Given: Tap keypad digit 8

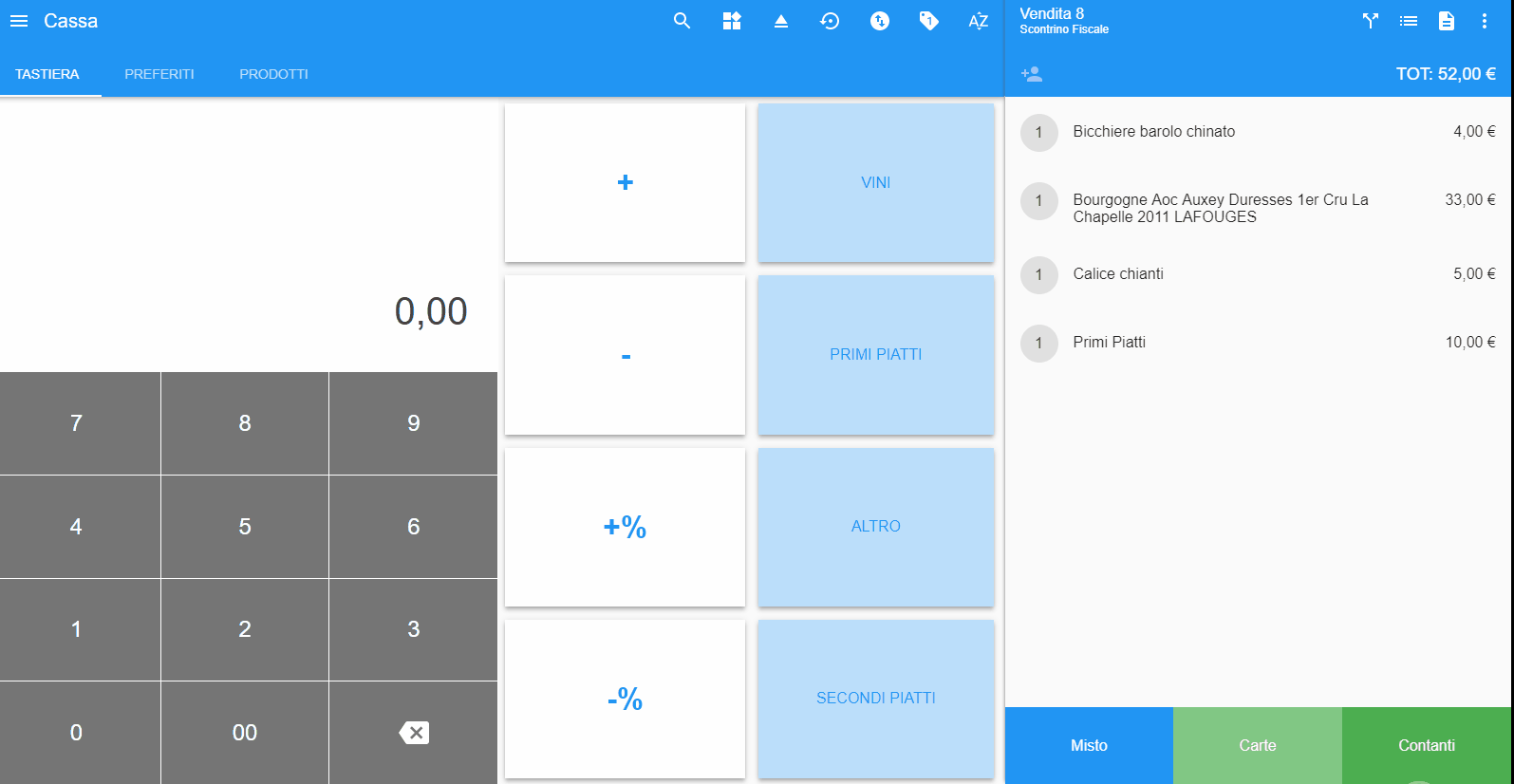Looking at the screenshot, I should [245, 423].
